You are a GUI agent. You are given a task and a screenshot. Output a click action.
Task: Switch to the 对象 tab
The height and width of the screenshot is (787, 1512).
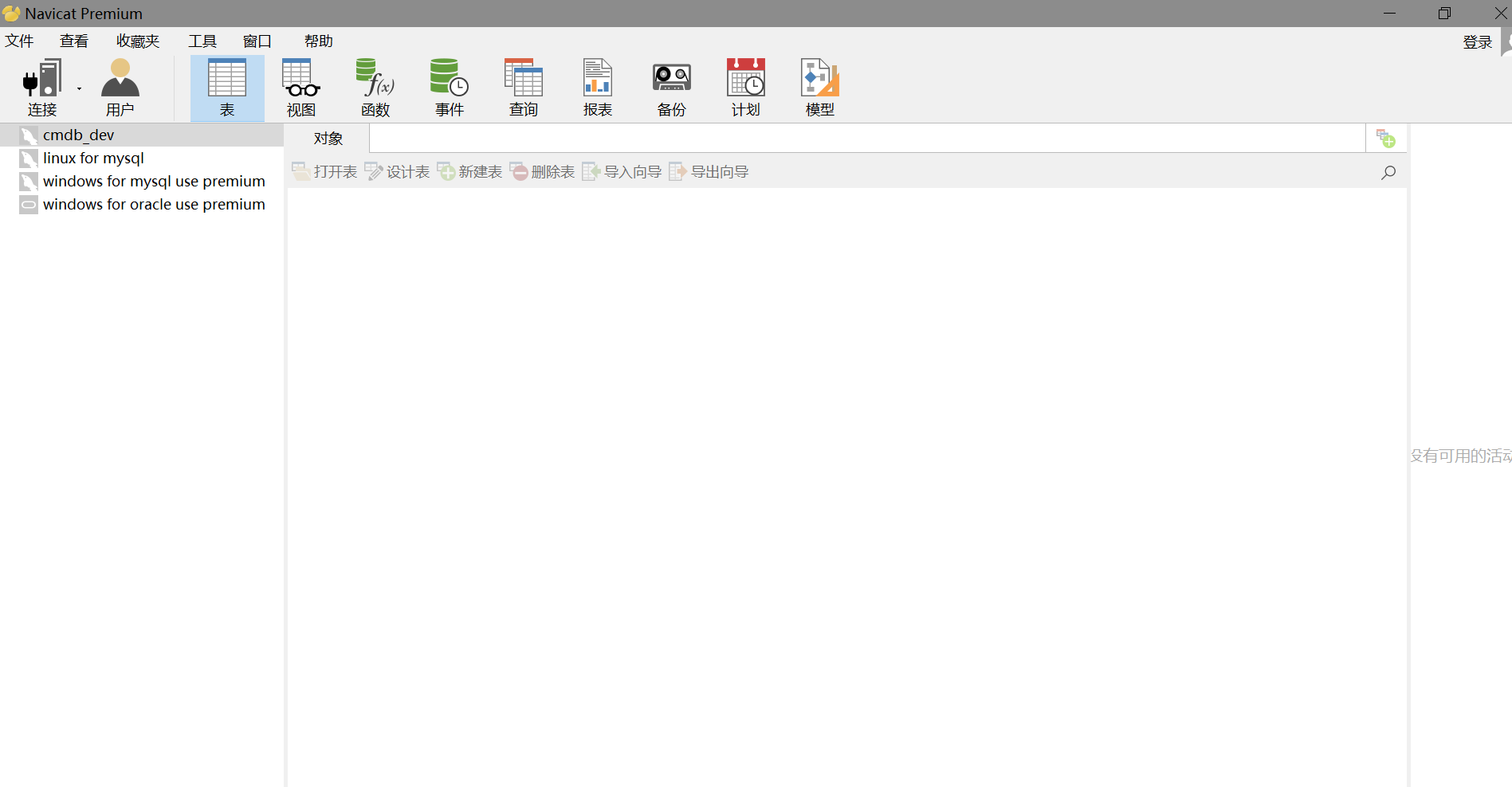(x=328, y=139)
